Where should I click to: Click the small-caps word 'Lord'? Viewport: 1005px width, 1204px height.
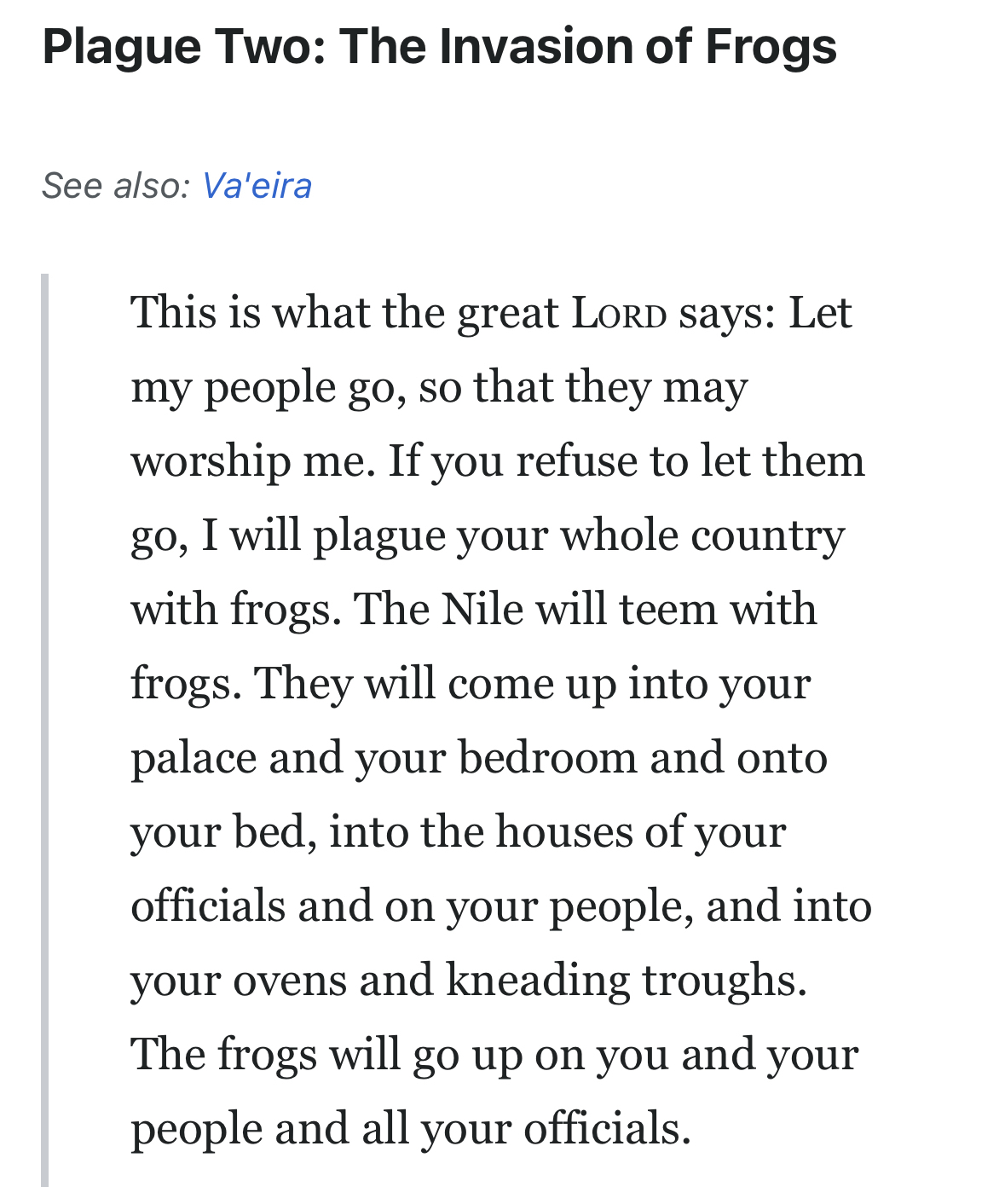tap(619, 314)
